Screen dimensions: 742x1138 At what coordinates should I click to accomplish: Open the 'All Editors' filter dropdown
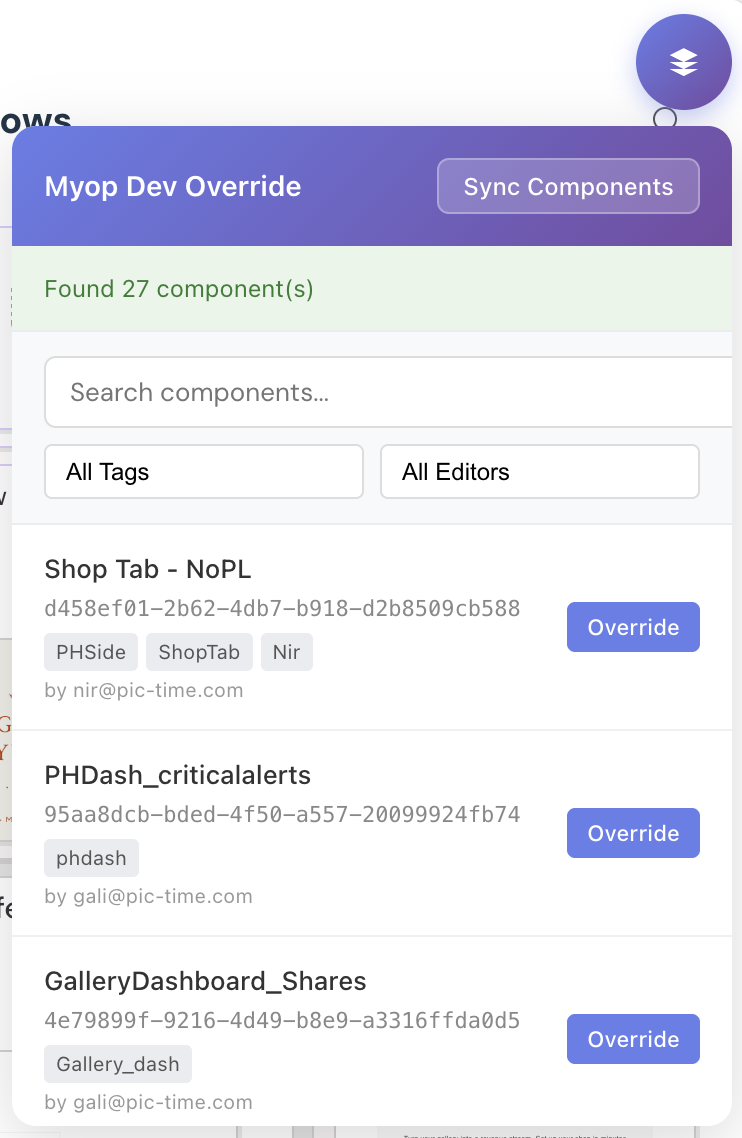(539, 471)
